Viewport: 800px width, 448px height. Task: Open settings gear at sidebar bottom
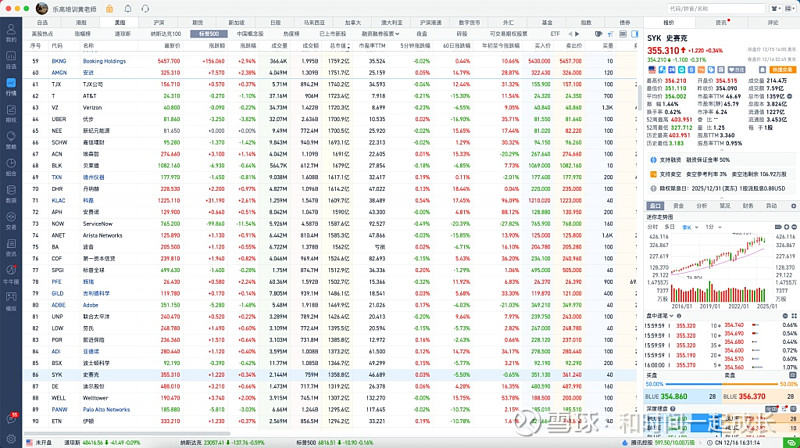11,438
